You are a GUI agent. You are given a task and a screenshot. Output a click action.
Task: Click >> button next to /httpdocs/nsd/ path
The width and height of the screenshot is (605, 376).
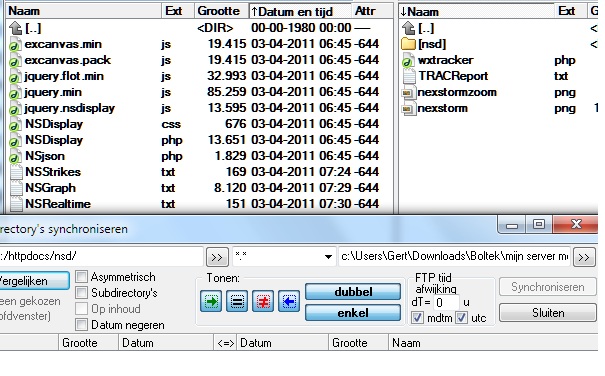point(217,257)
